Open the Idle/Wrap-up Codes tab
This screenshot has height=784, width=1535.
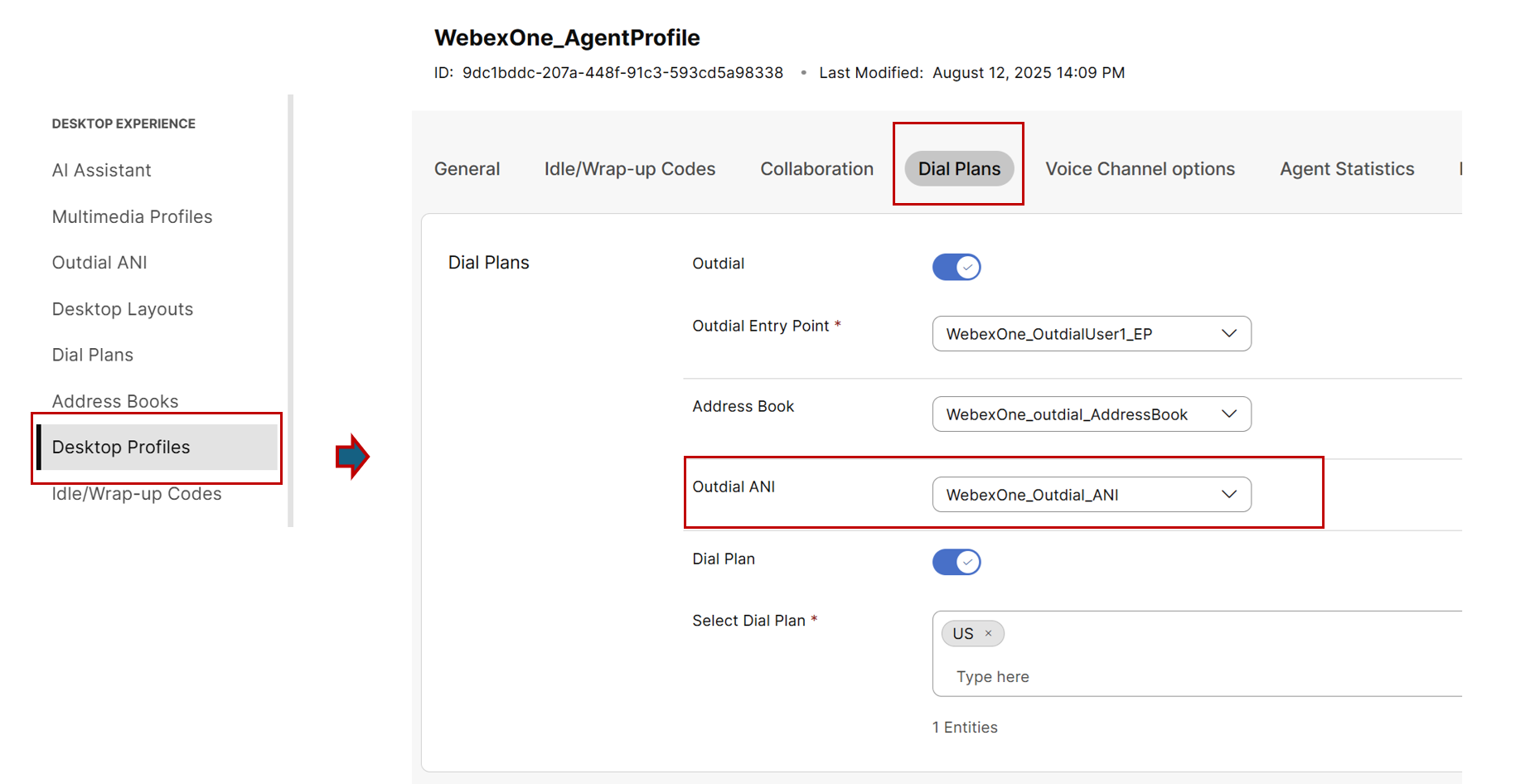tap(629, 169)
